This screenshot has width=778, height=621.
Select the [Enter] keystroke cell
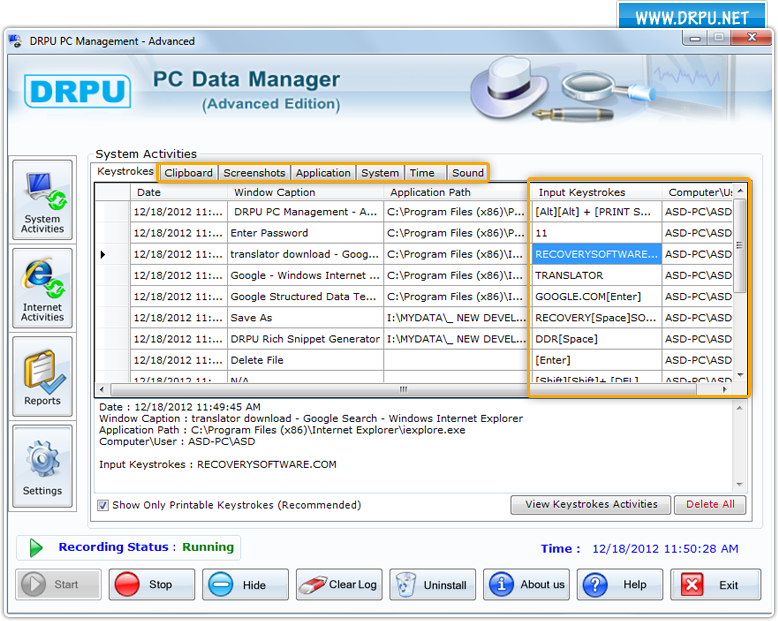coord(596,360)
